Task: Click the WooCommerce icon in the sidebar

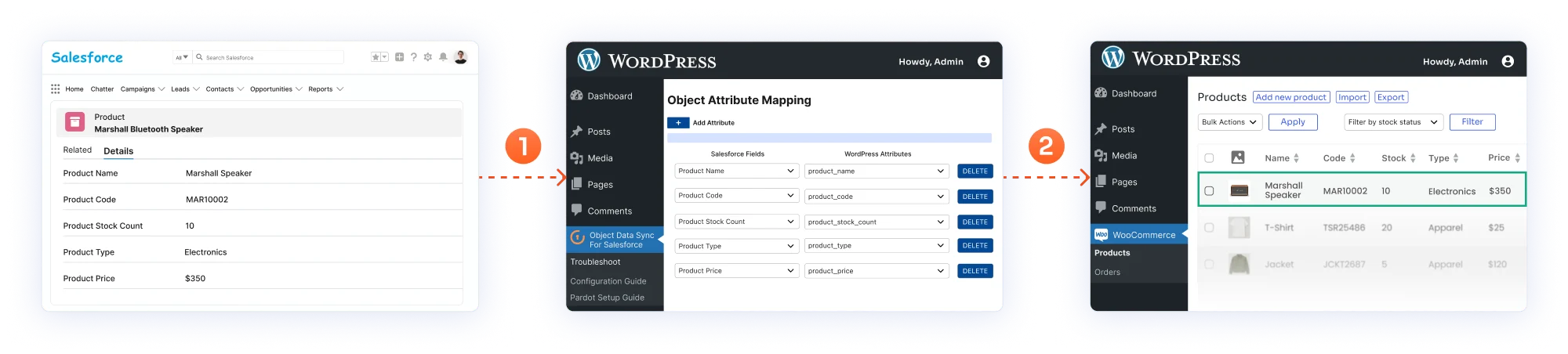Action: click(x=1102, y=234)
